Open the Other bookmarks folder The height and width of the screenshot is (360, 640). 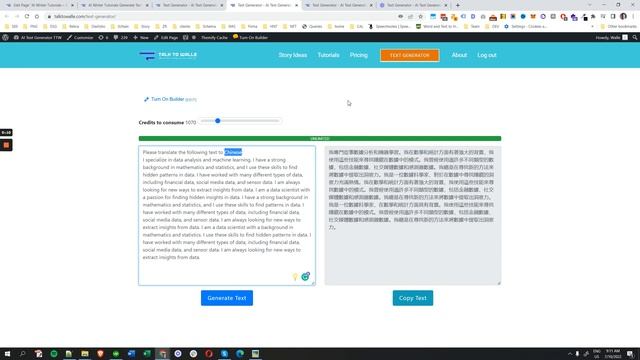click(618, 27)
